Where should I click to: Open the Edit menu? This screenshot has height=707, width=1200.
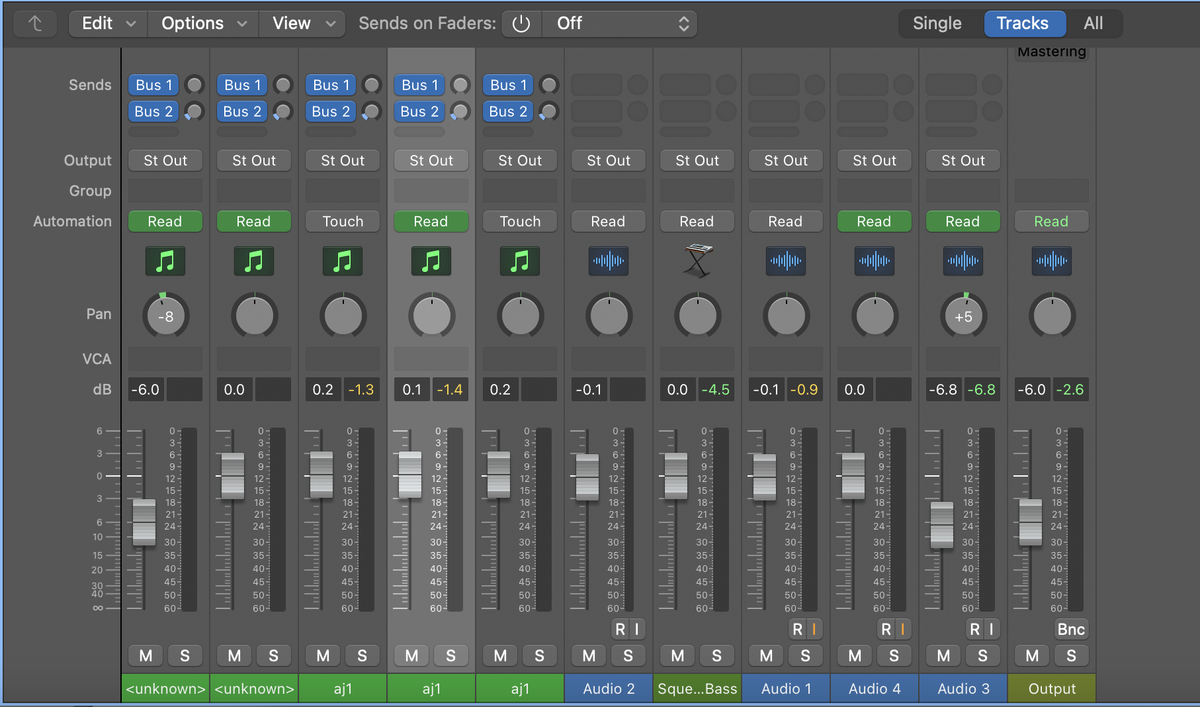point(108,23)
